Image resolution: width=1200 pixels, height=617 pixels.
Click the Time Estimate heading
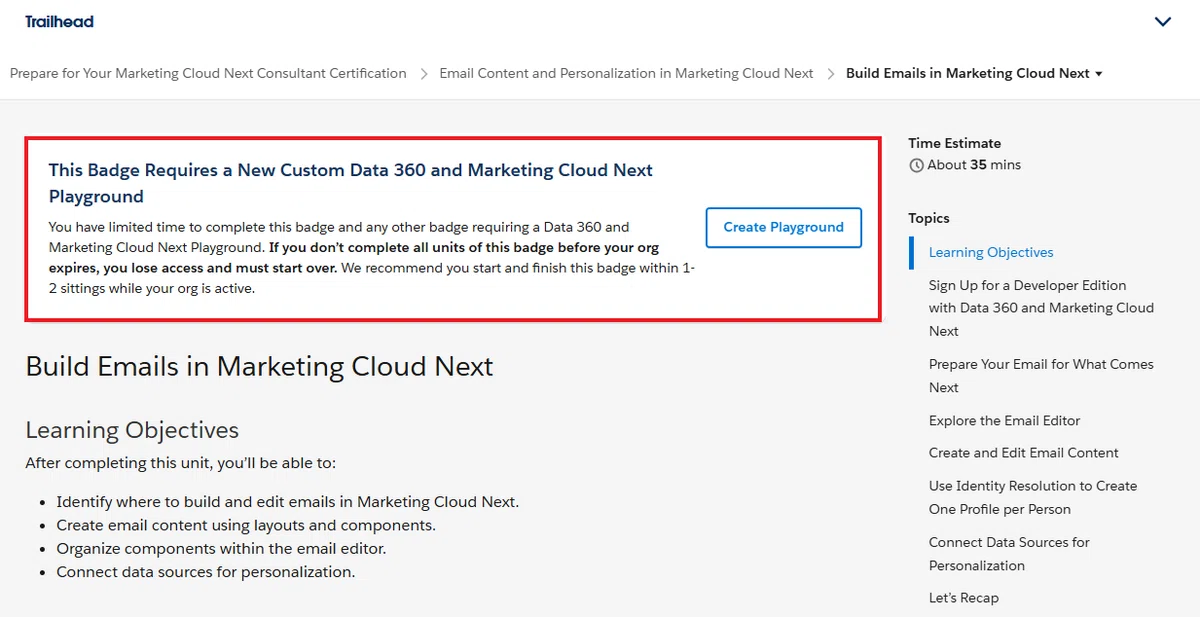tap(954, 143)
